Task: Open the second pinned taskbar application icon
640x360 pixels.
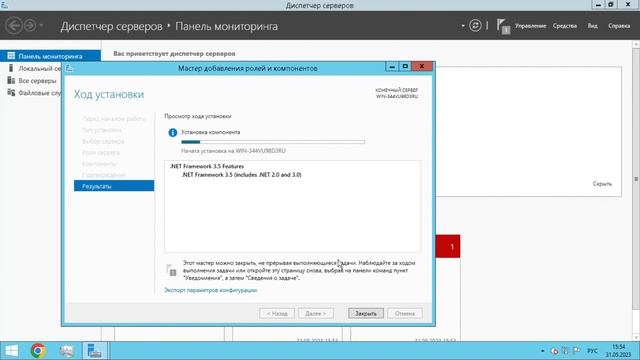Action: [67, 351]
